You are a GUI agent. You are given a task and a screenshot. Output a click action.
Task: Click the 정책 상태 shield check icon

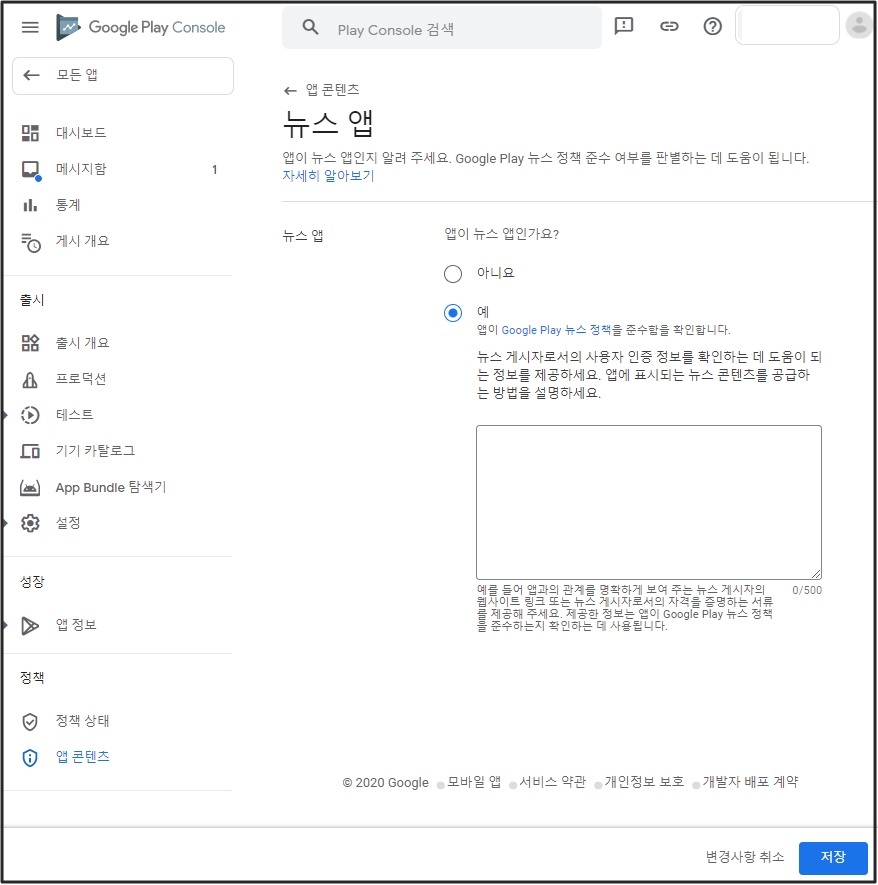point(30,721)
